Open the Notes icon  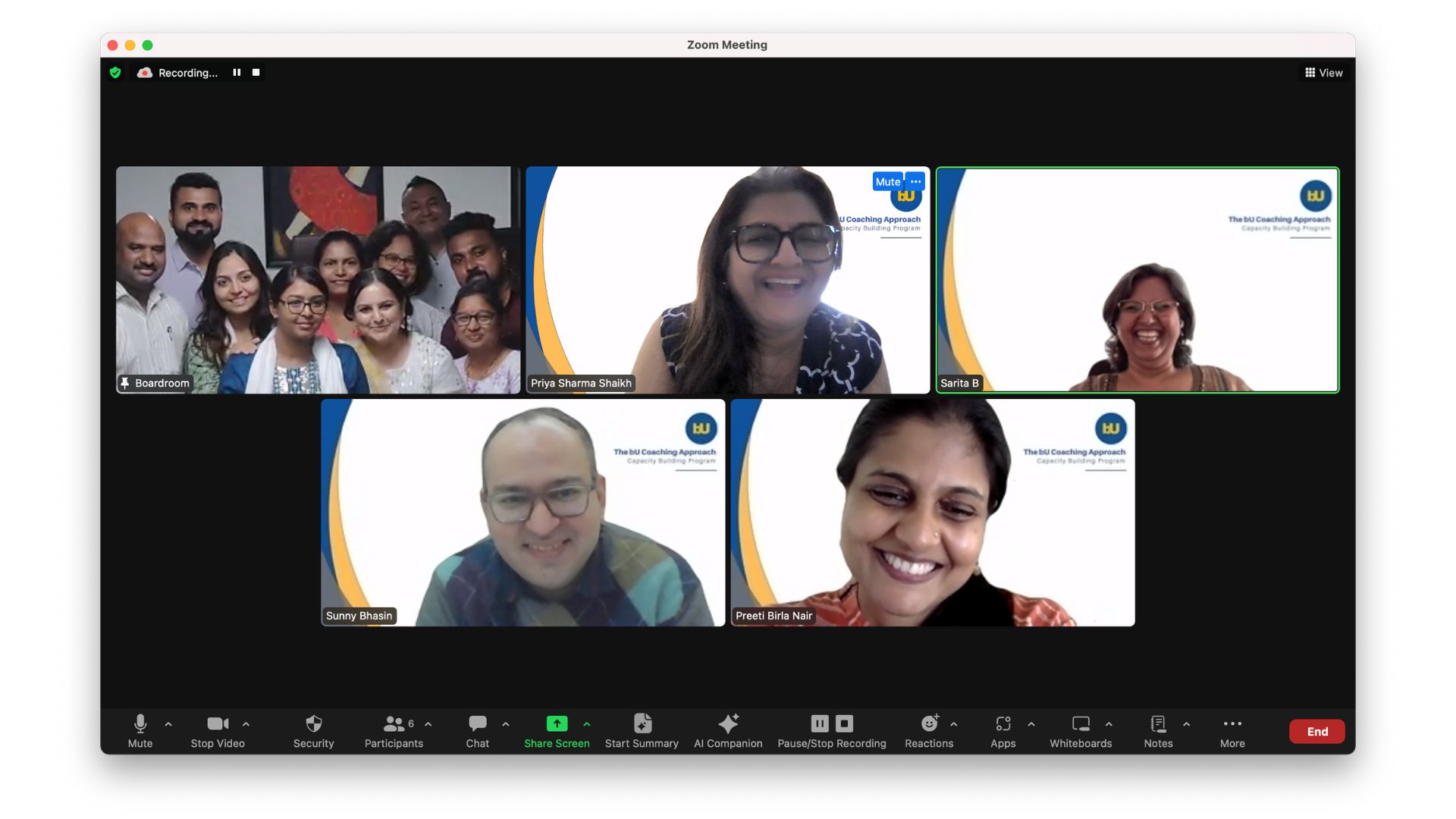click(x=1158, y=723)
